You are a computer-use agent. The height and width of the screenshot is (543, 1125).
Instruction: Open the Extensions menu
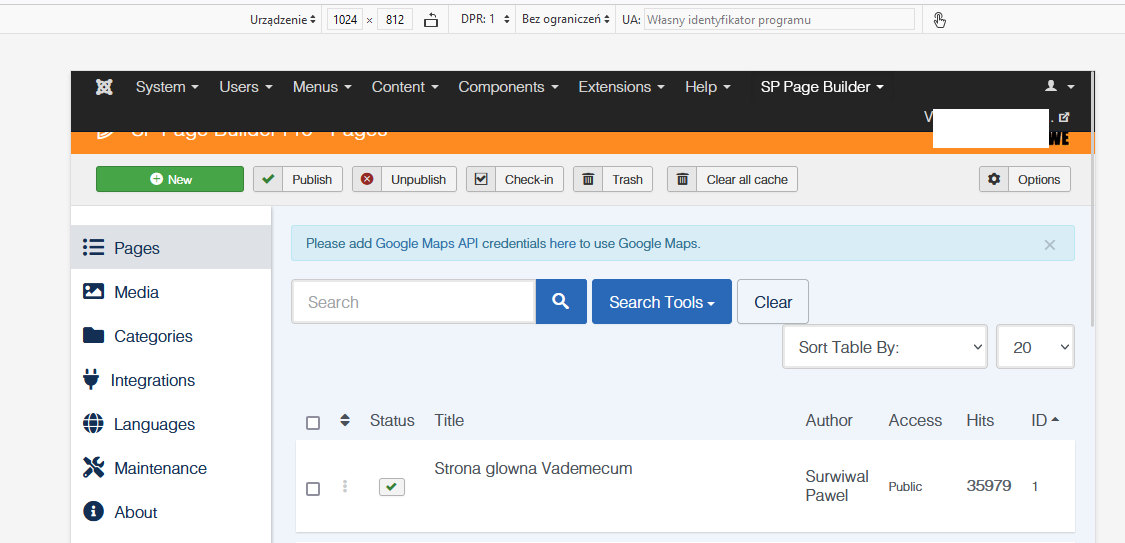coord(621,87)
